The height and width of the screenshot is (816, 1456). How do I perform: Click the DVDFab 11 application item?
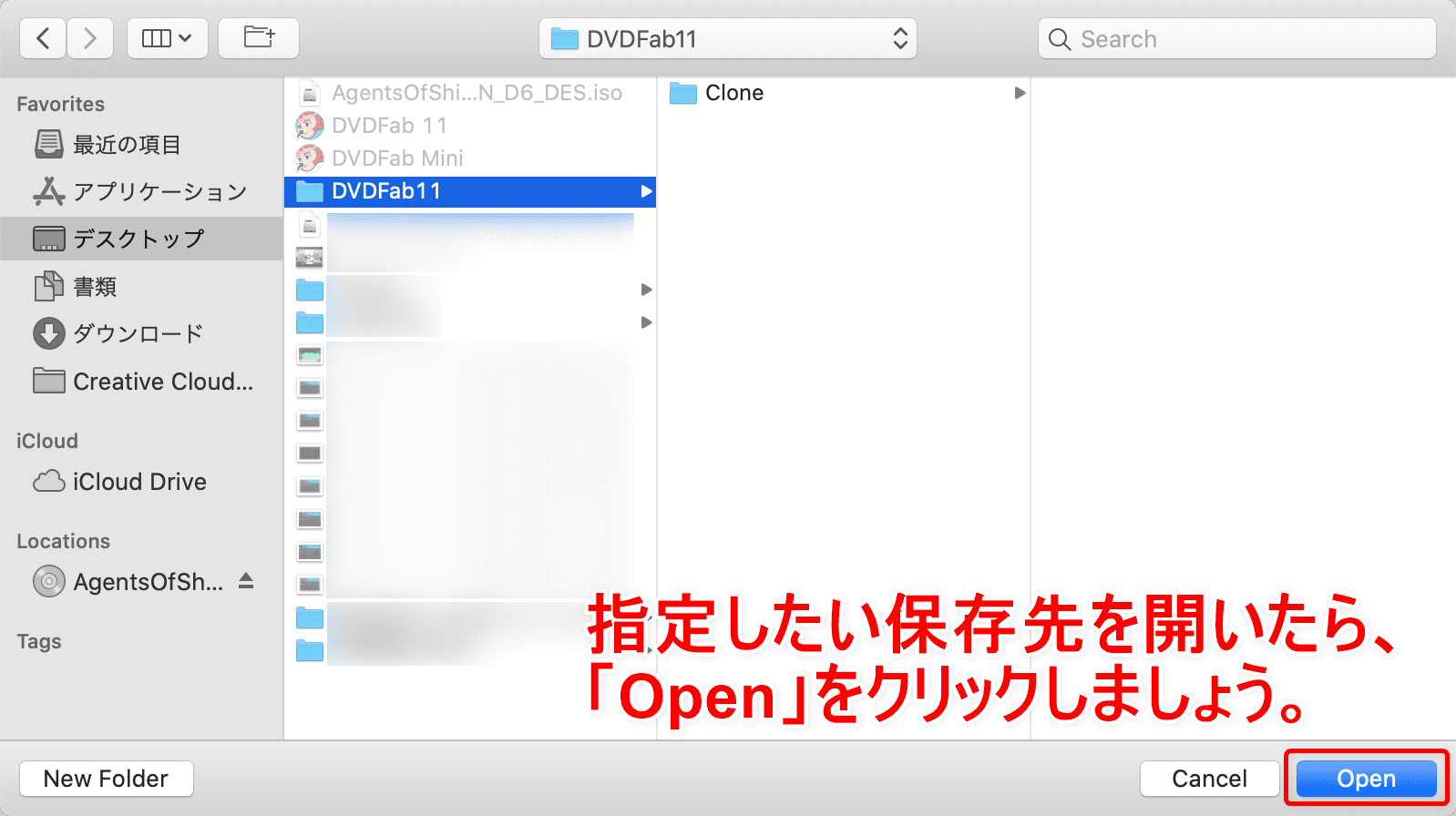click(x=470, y=126)
